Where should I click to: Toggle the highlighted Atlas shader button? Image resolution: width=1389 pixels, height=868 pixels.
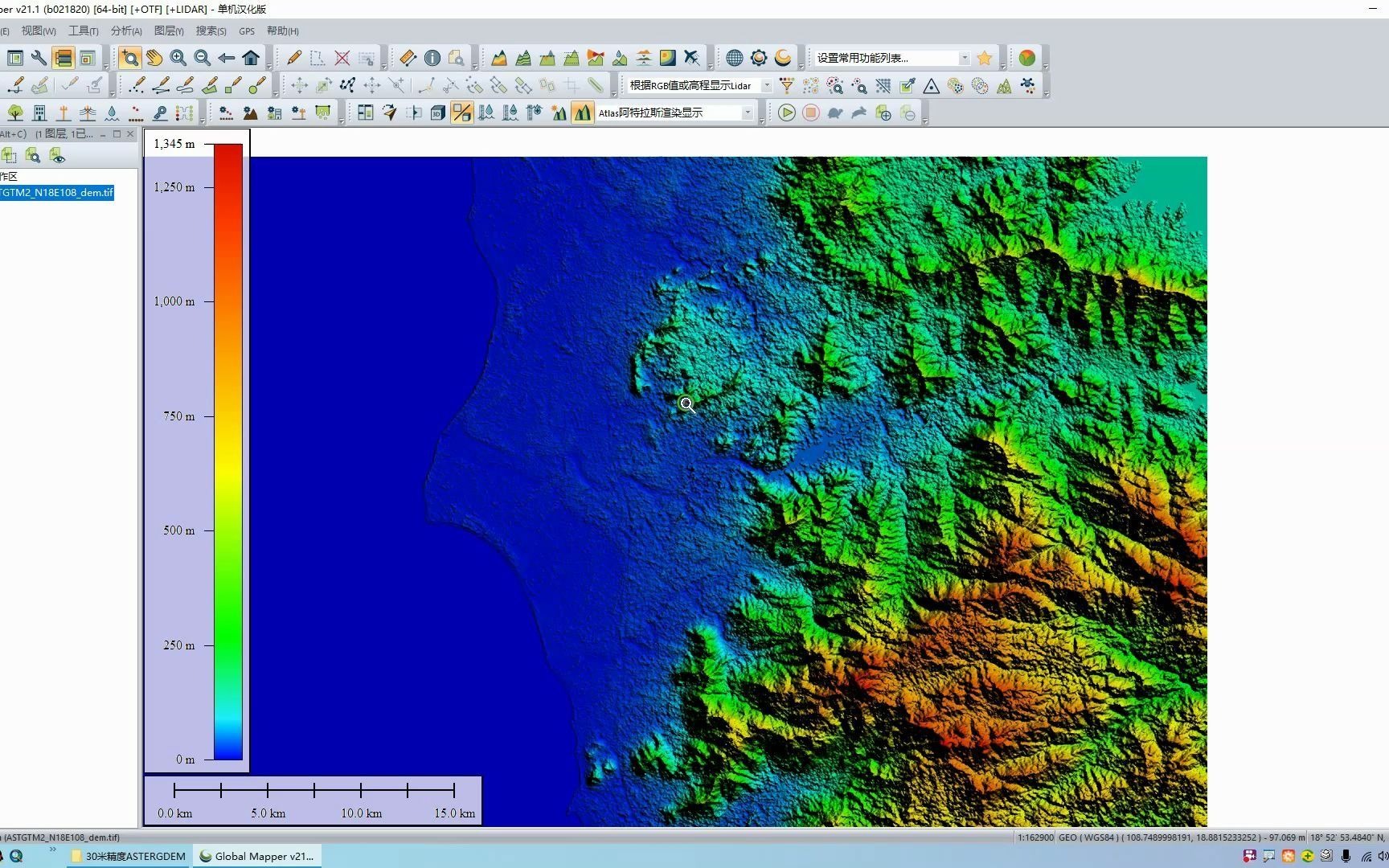(x=582, y=113)
